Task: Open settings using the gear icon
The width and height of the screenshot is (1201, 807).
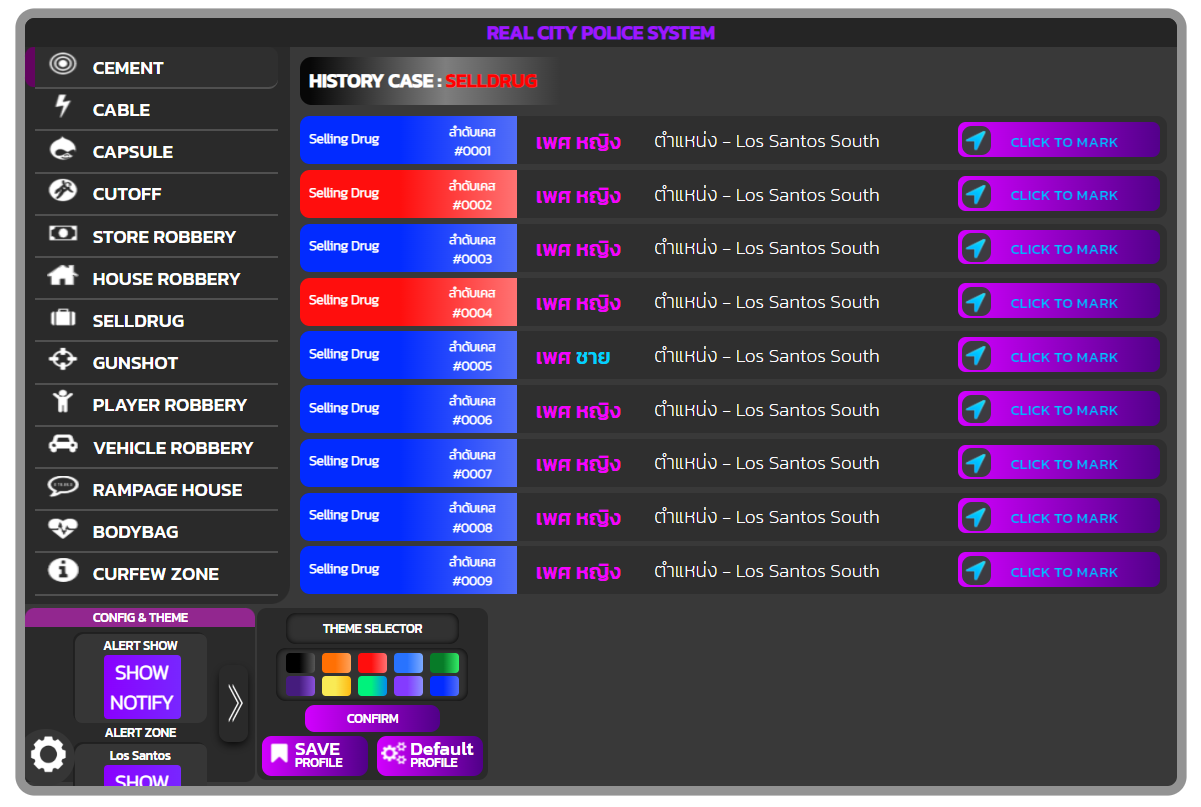Action: 48,755
